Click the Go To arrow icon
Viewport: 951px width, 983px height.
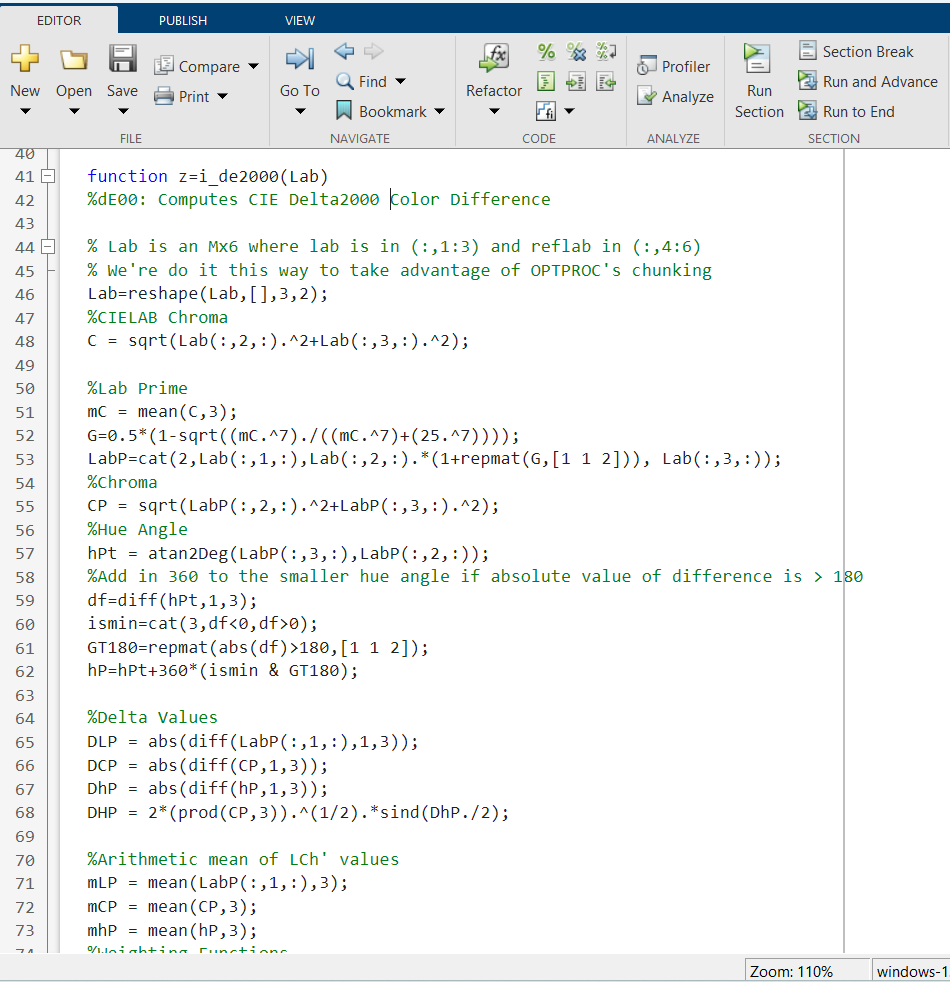299,59
